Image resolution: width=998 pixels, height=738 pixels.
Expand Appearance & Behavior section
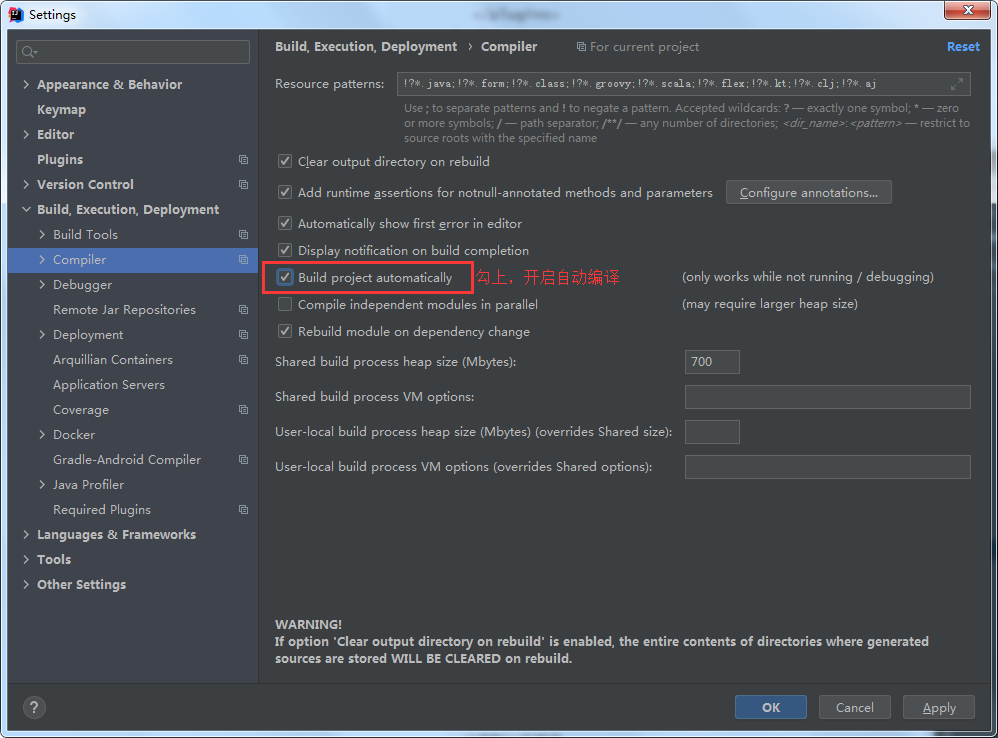26,85
